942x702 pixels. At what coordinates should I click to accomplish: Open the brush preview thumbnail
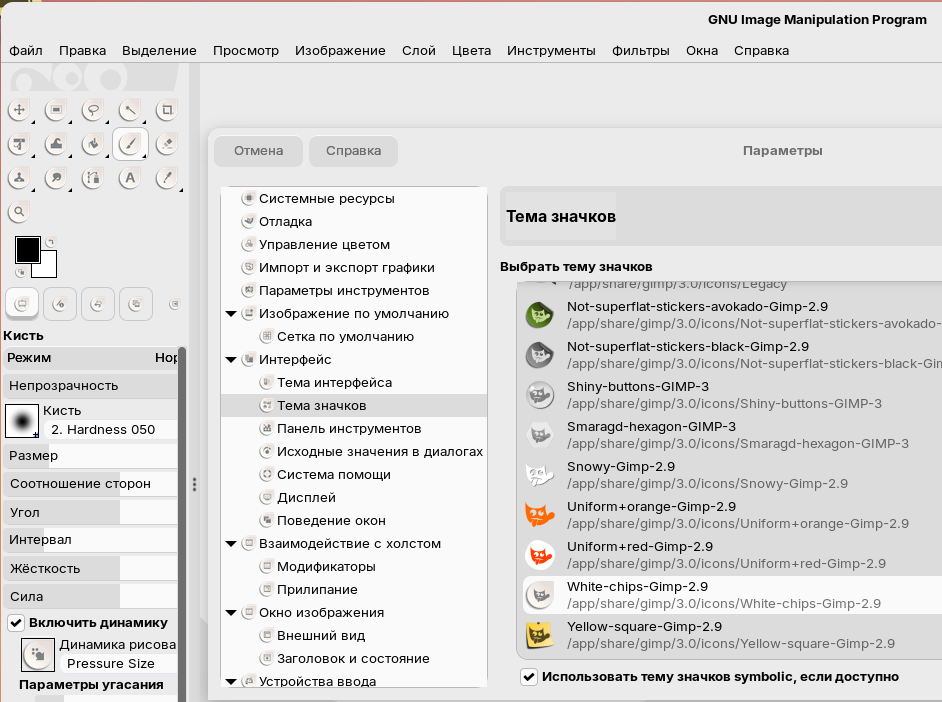click(22, 421)
